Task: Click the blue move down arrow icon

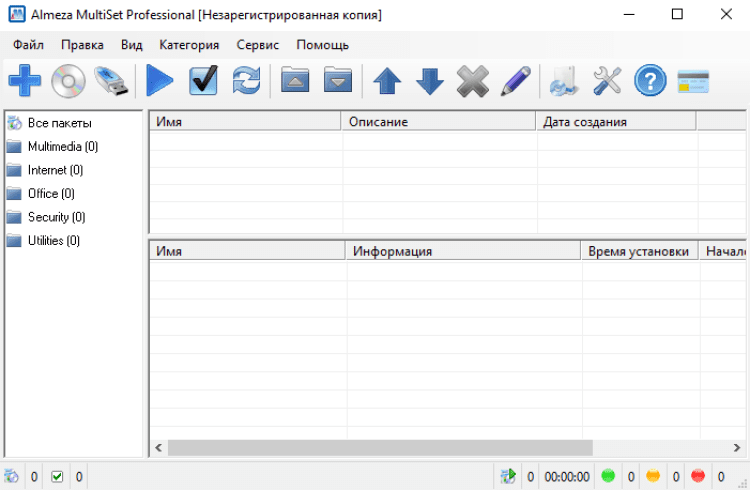Action: click(430, 80)
